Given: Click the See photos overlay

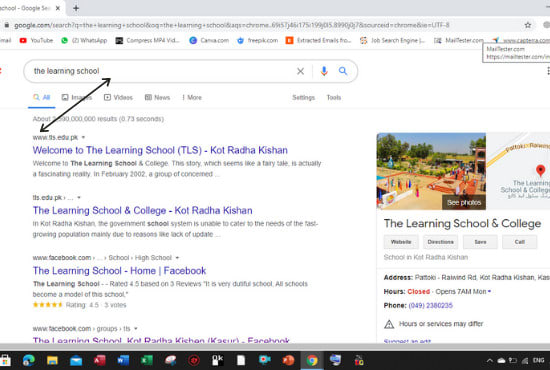Looking at the screenshot, I should point(464,202).
